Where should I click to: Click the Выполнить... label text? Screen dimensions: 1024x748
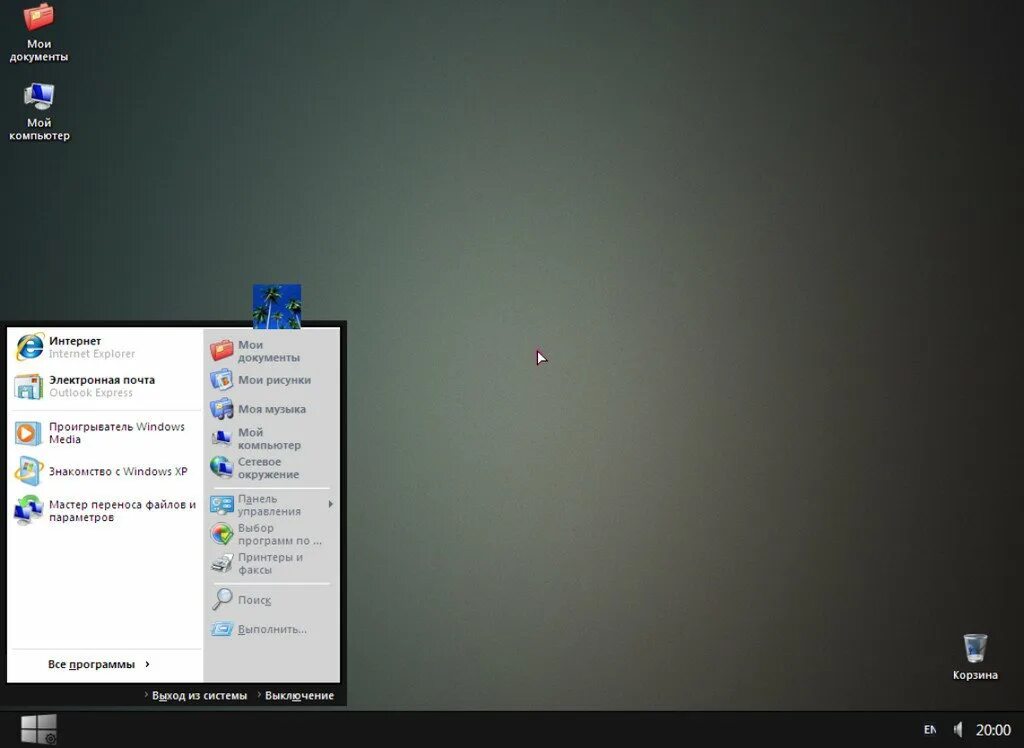[x=272, y=630]
